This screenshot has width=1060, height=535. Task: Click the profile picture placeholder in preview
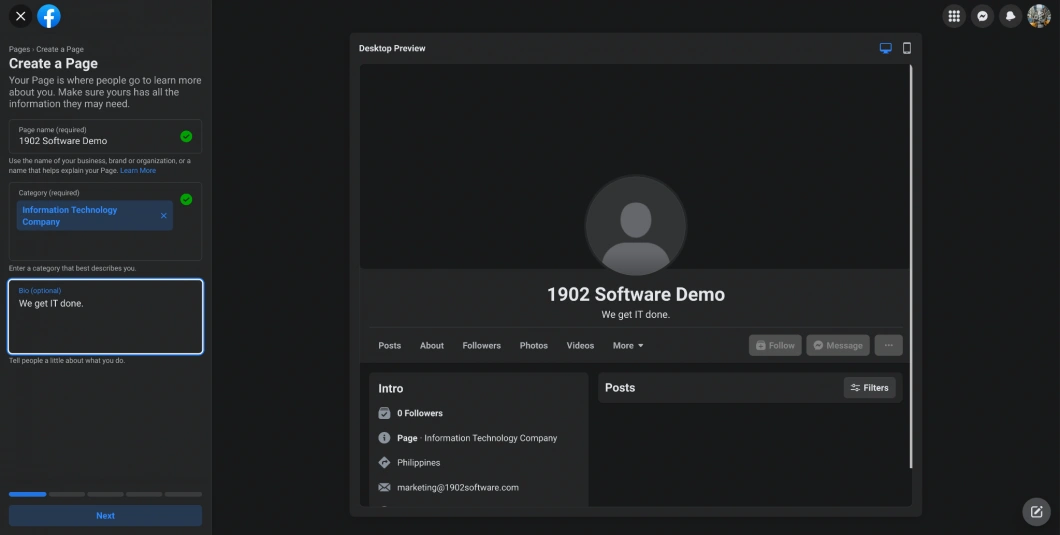635,226
